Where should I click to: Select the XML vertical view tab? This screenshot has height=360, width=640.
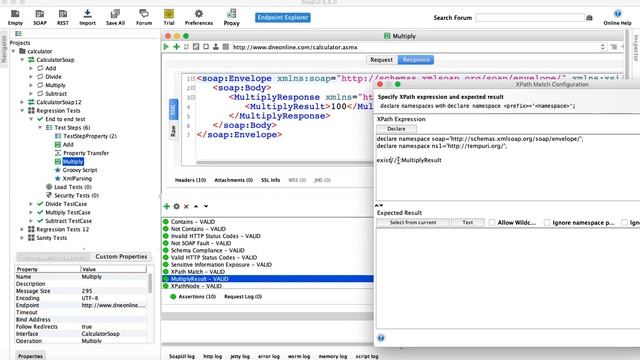pyautogui.click(x=173, y=109)
